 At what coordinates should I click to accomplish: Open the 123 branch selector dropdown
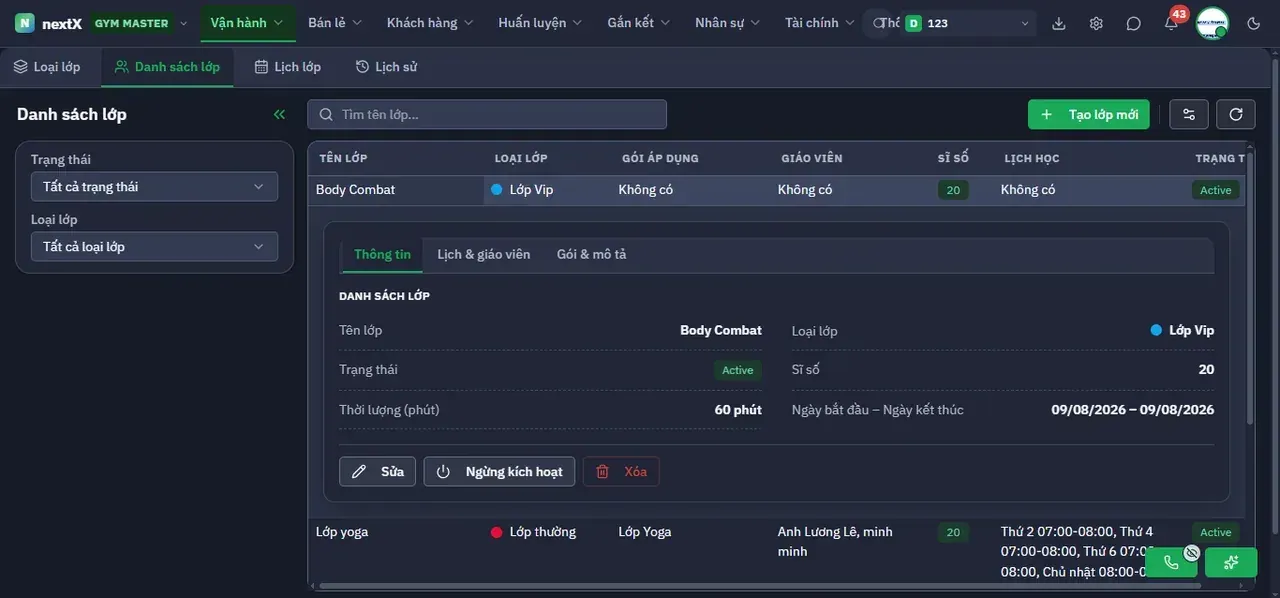tap(967, 23)
